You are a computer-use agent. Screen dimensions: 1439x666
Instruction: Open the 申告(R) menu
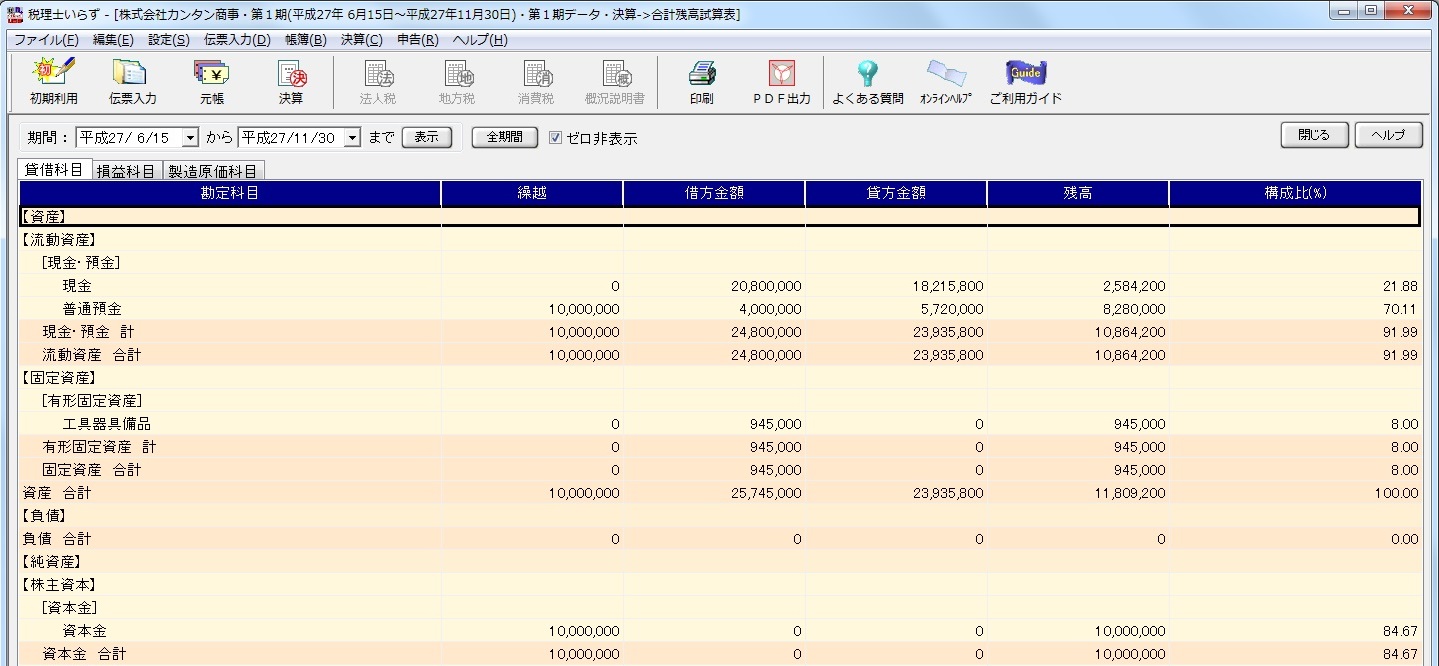pyautogui.click(x=417, y=40)
